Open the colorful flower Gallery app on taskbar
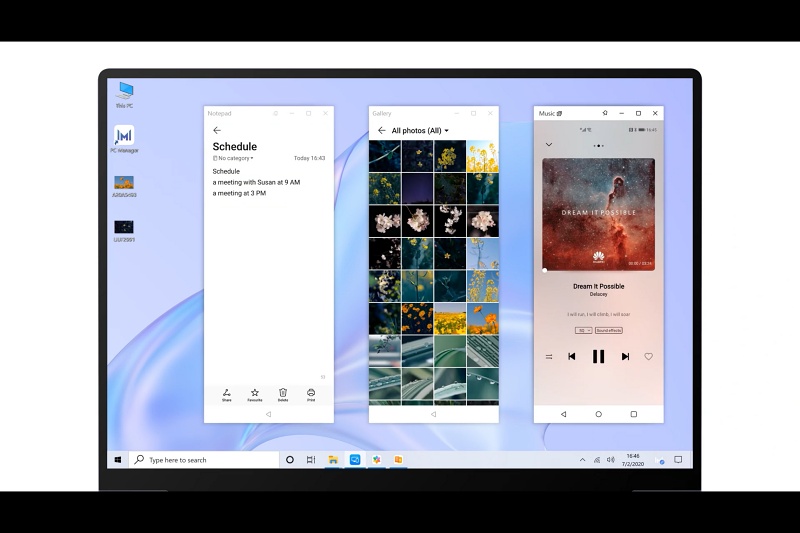Viewport: 800px width, 533px height. click(x=377, y=460)
